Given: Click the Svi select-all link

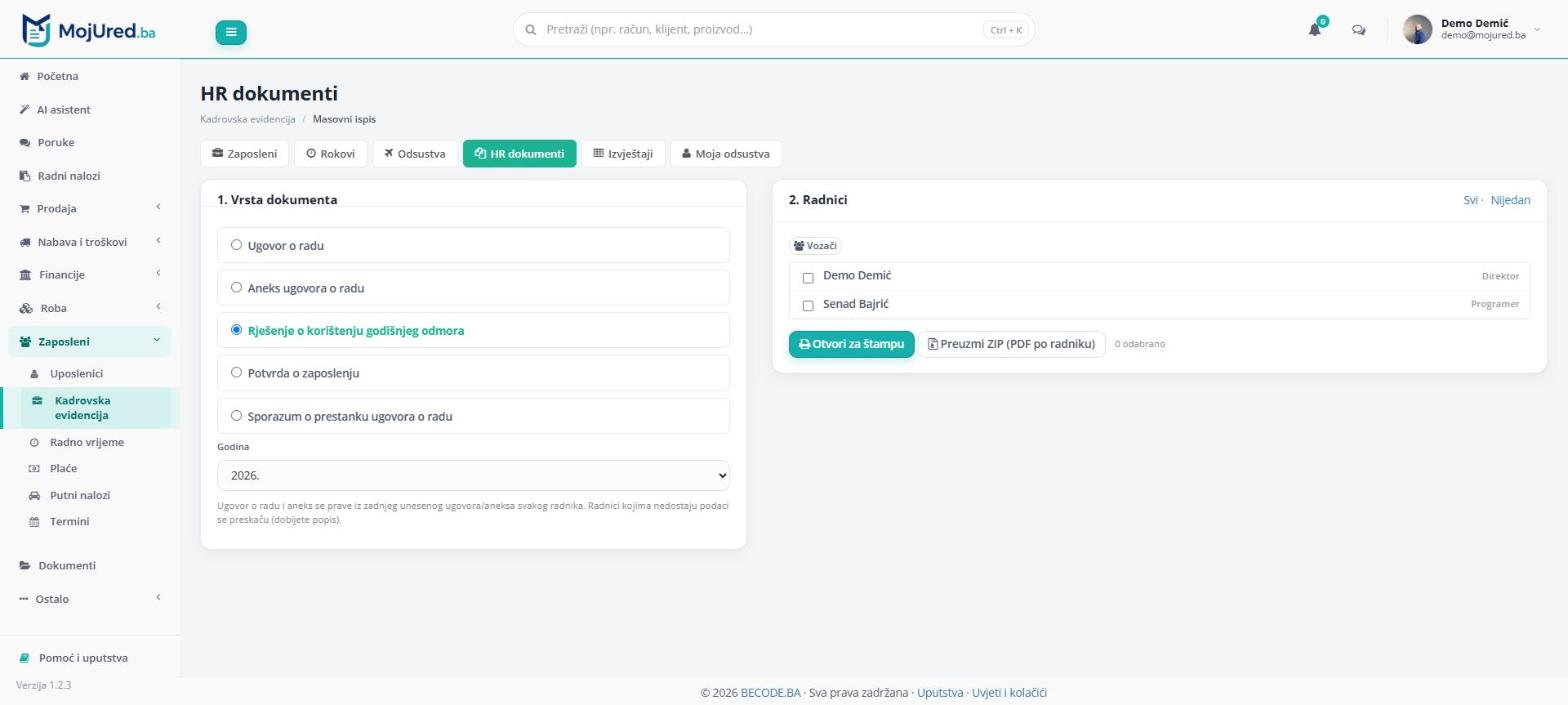Looking at the screenshot, I should (x=1470, y=200).
